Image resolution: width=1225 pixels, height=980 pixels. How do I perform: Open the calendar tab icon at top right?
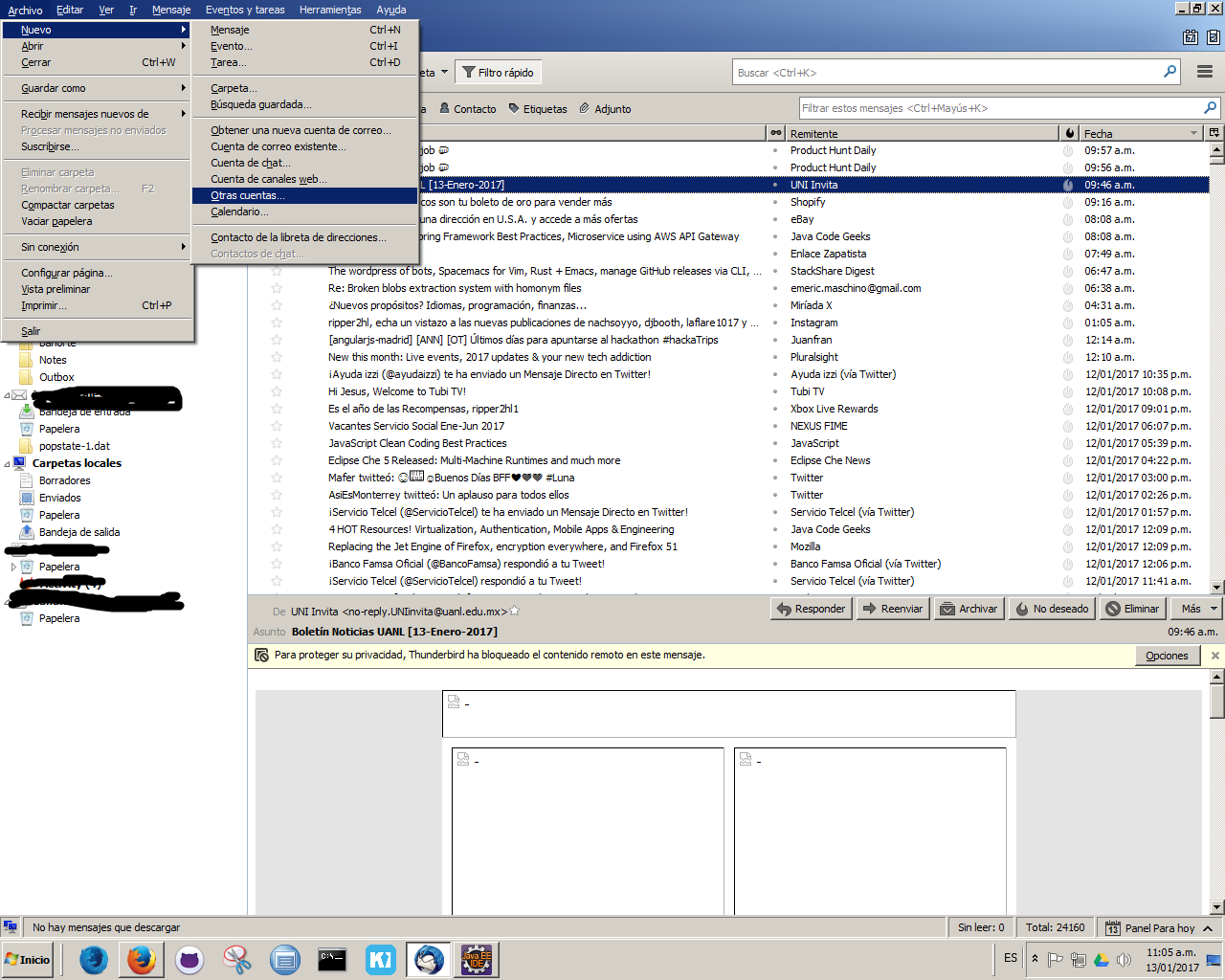[1191, 37]
